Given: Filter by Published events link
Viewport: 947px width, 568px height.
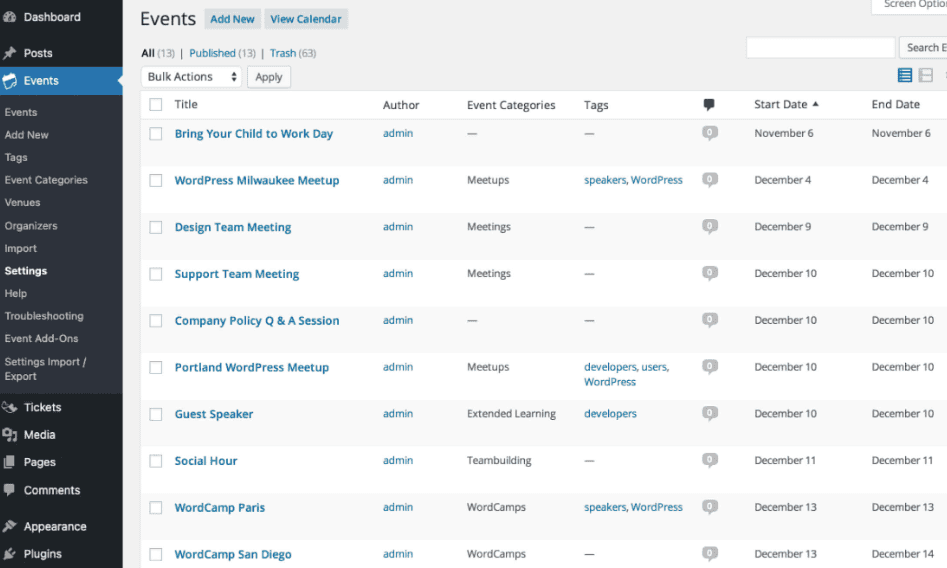Looking at the screenshot, I should [213, 53].
